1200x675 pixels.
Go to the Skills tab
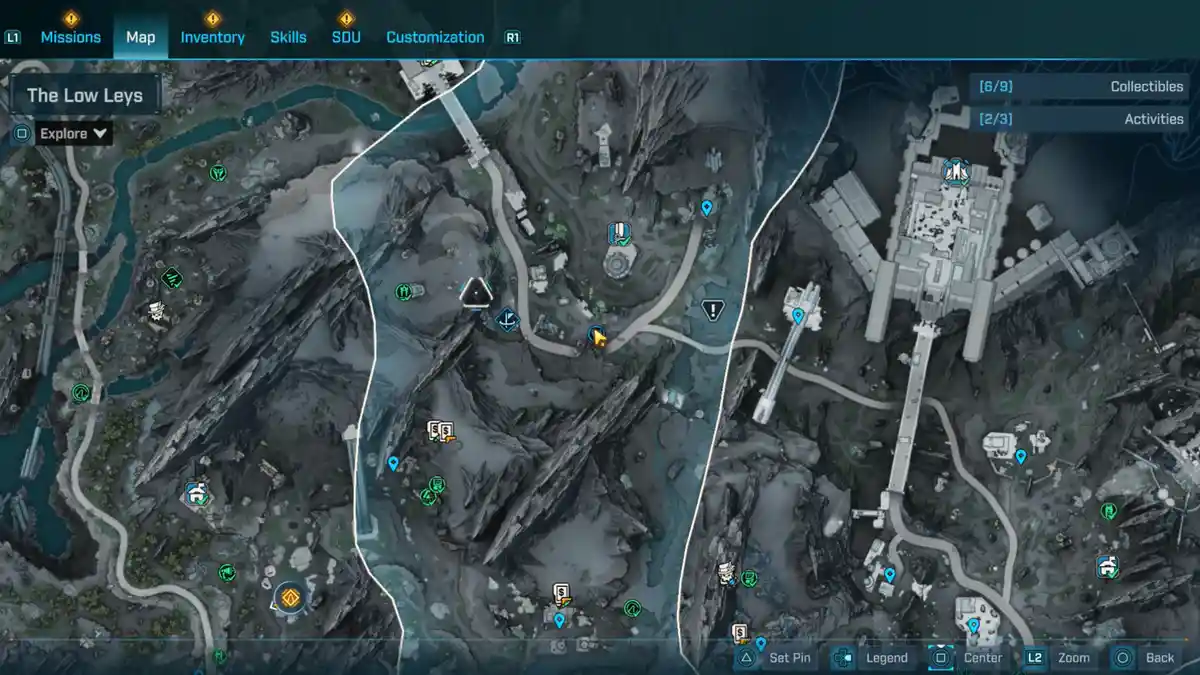point(288,37)
